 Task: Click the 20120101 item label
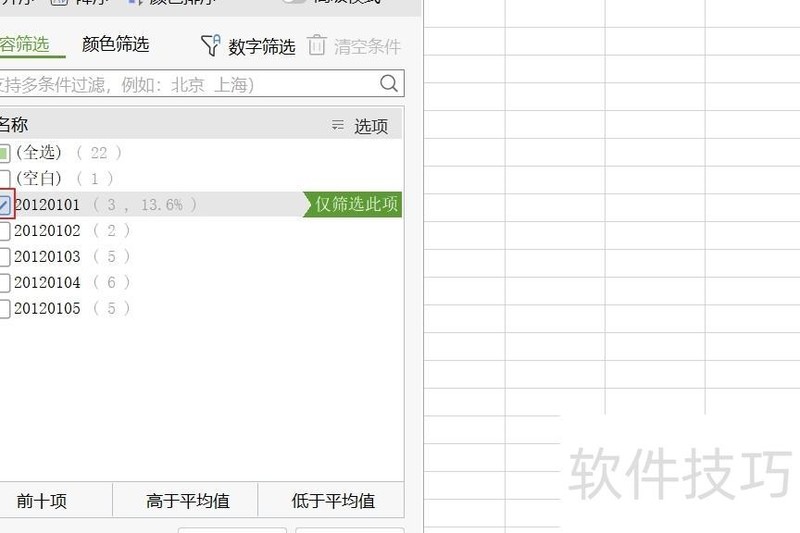[47, 205]
